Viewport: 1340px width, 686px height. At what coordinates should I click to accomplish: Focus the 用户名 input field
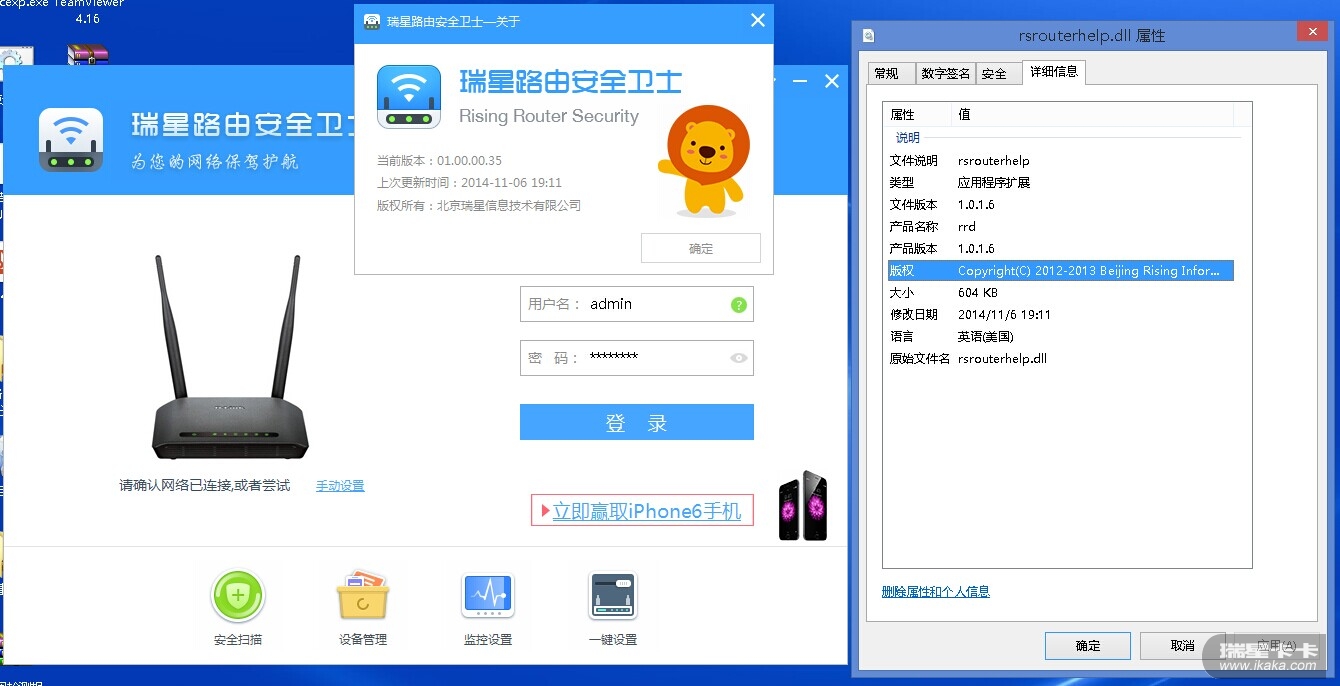pos(636,304)
